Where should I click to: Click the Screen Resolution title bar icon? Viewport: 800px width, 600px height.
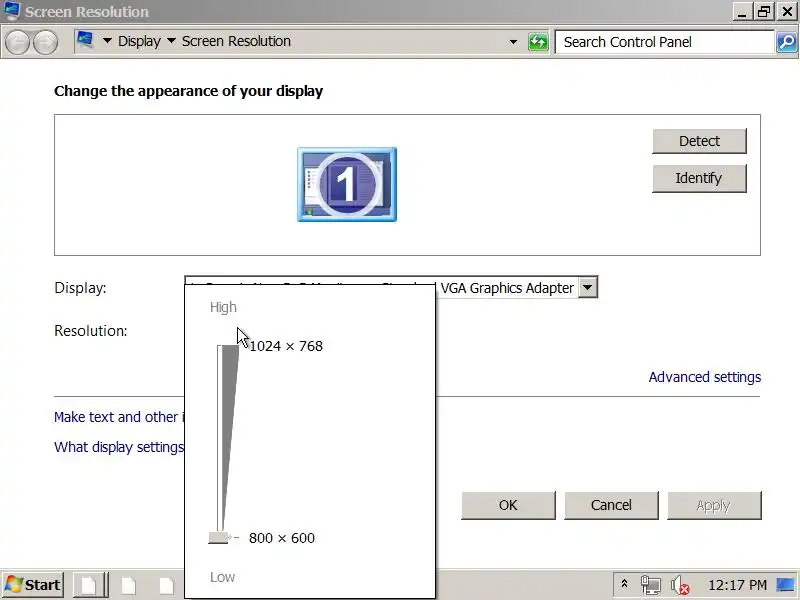point(12,11)
